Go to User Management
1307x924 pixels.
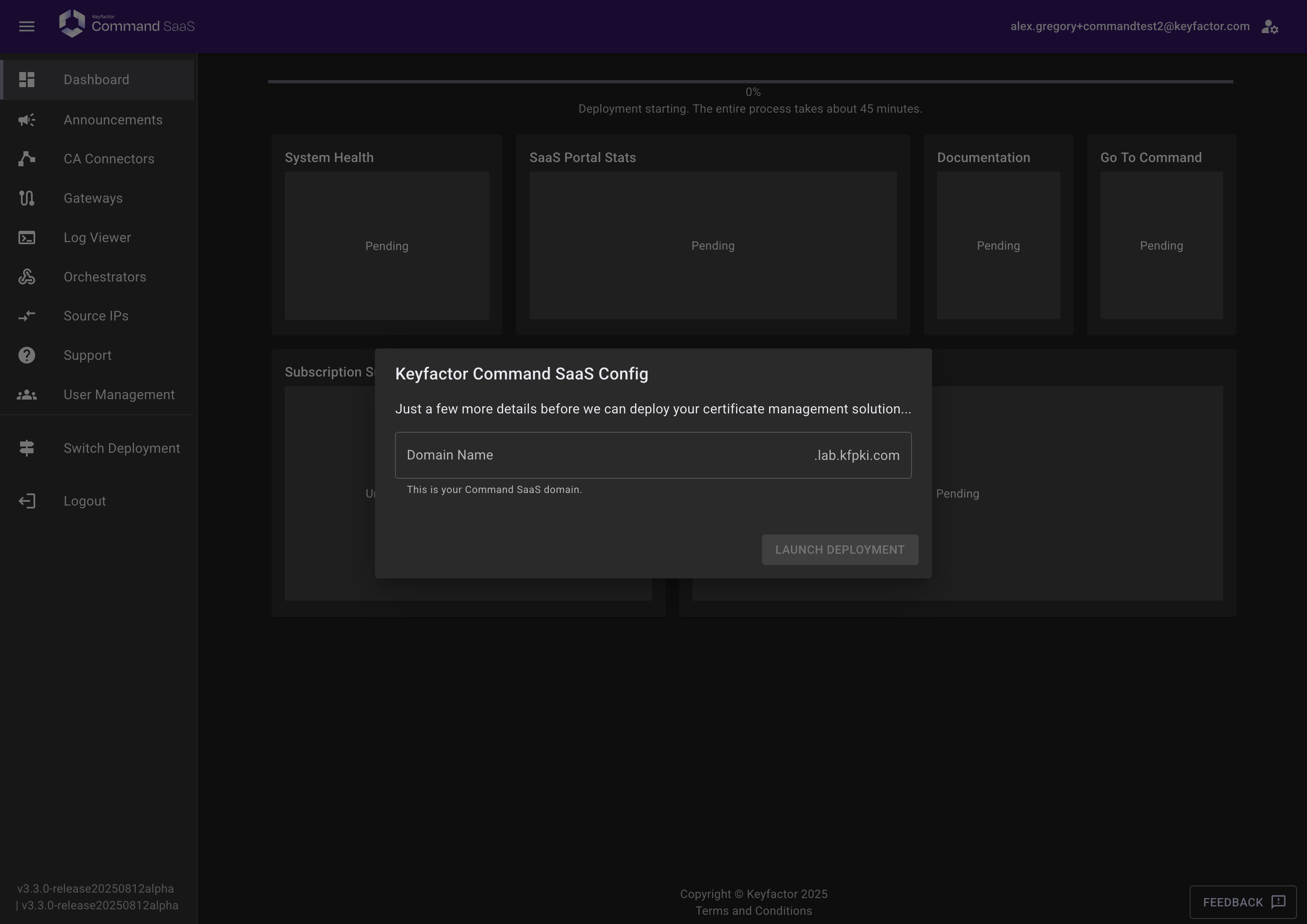click(x=119, y=395)
